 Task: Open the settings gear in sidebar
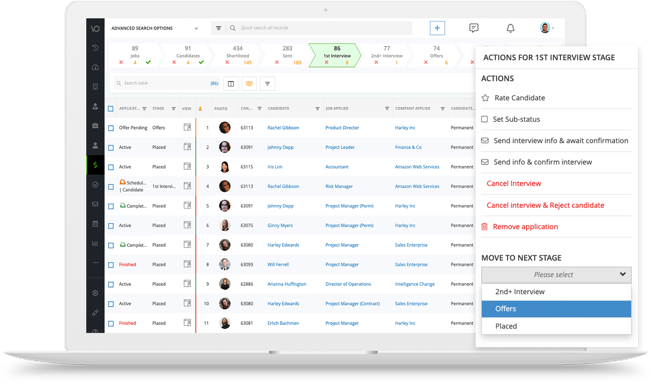coord(95,293)
